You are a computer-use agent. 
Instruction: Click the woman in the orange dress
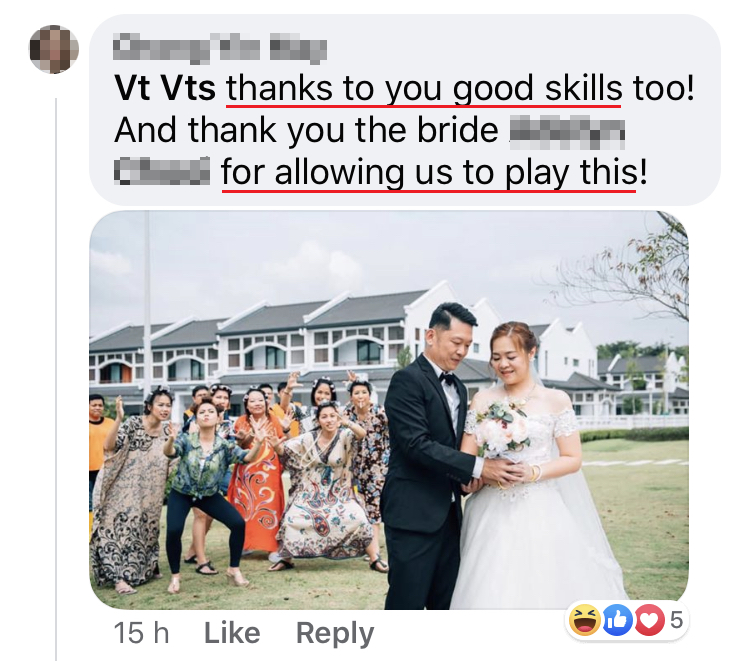pos(256,472)
